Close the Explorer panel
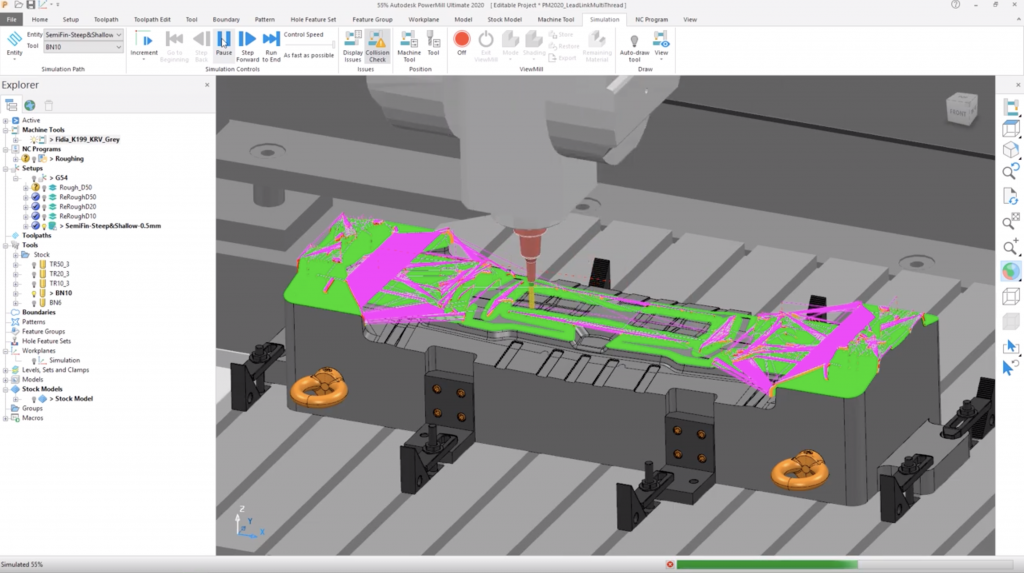Image resolution: width=1024 pixels, height=573 pixels. point(207,85)
